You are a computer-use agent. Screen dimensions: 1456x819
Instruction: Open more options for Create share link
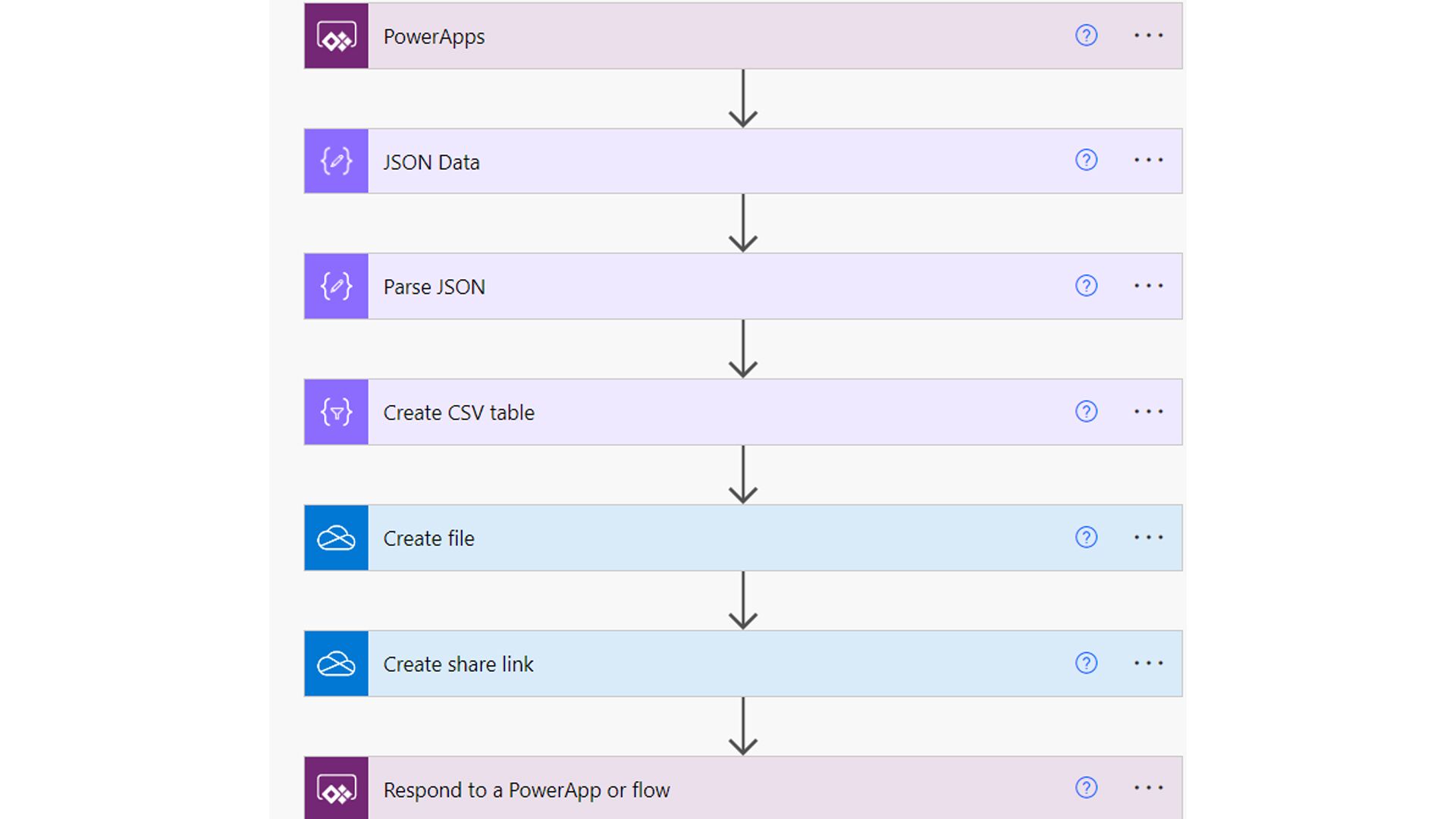1148,663
